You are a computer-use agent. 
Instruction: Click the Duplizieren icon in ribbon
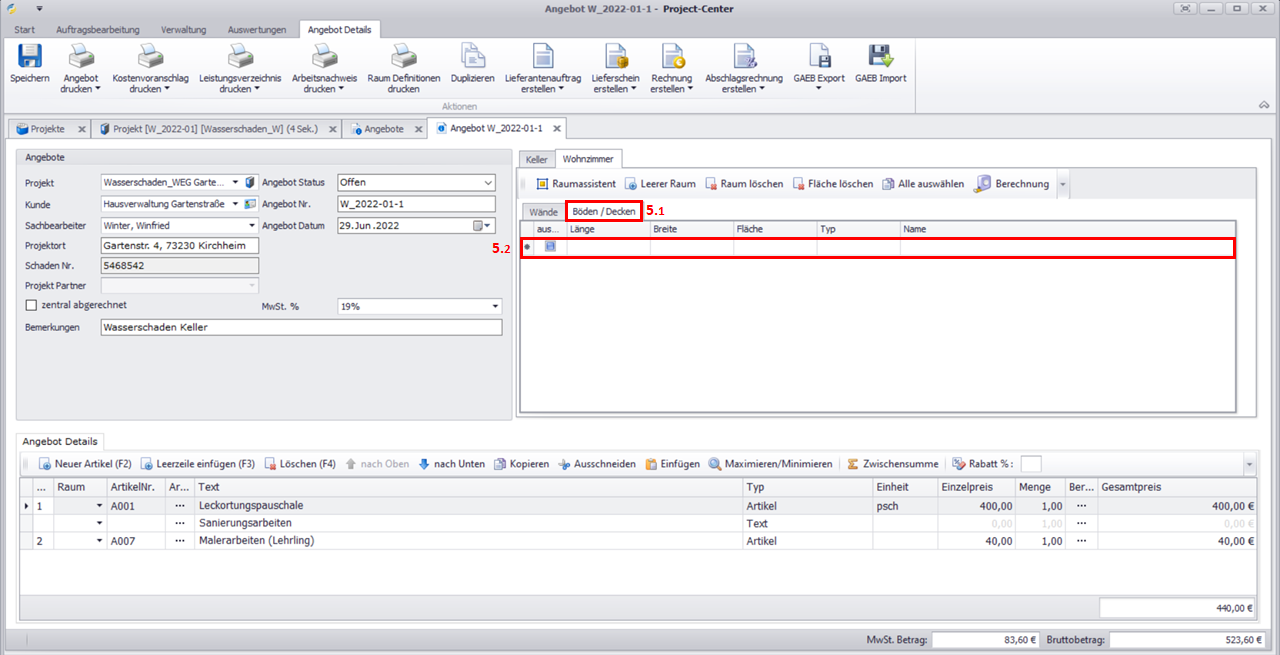click(x=472, y=58)
